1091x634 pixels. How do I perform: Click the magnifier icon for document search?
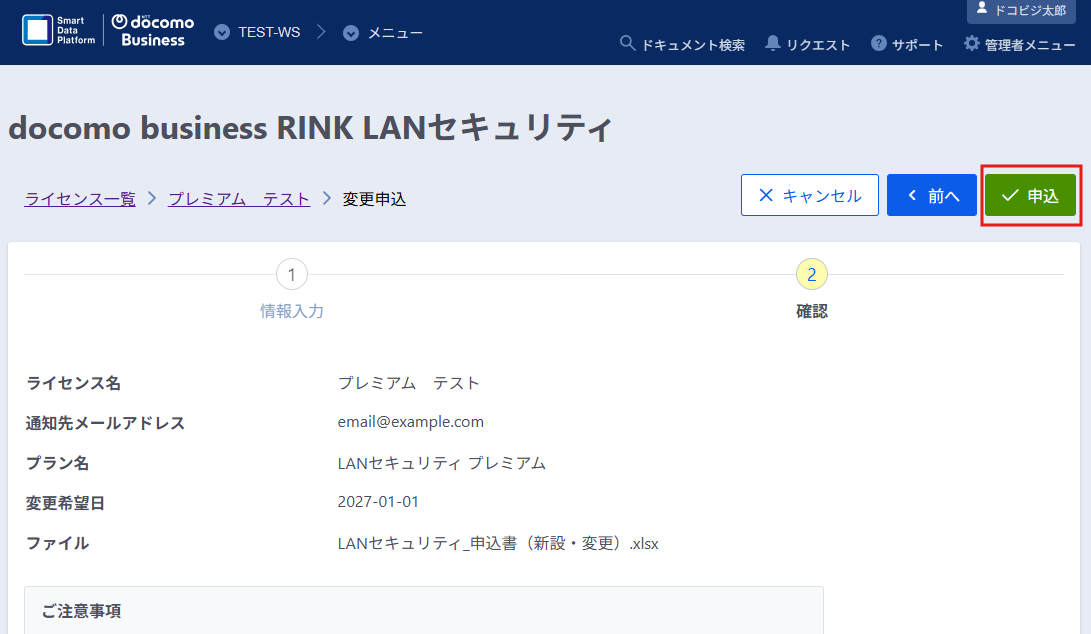tap(627, 44)
